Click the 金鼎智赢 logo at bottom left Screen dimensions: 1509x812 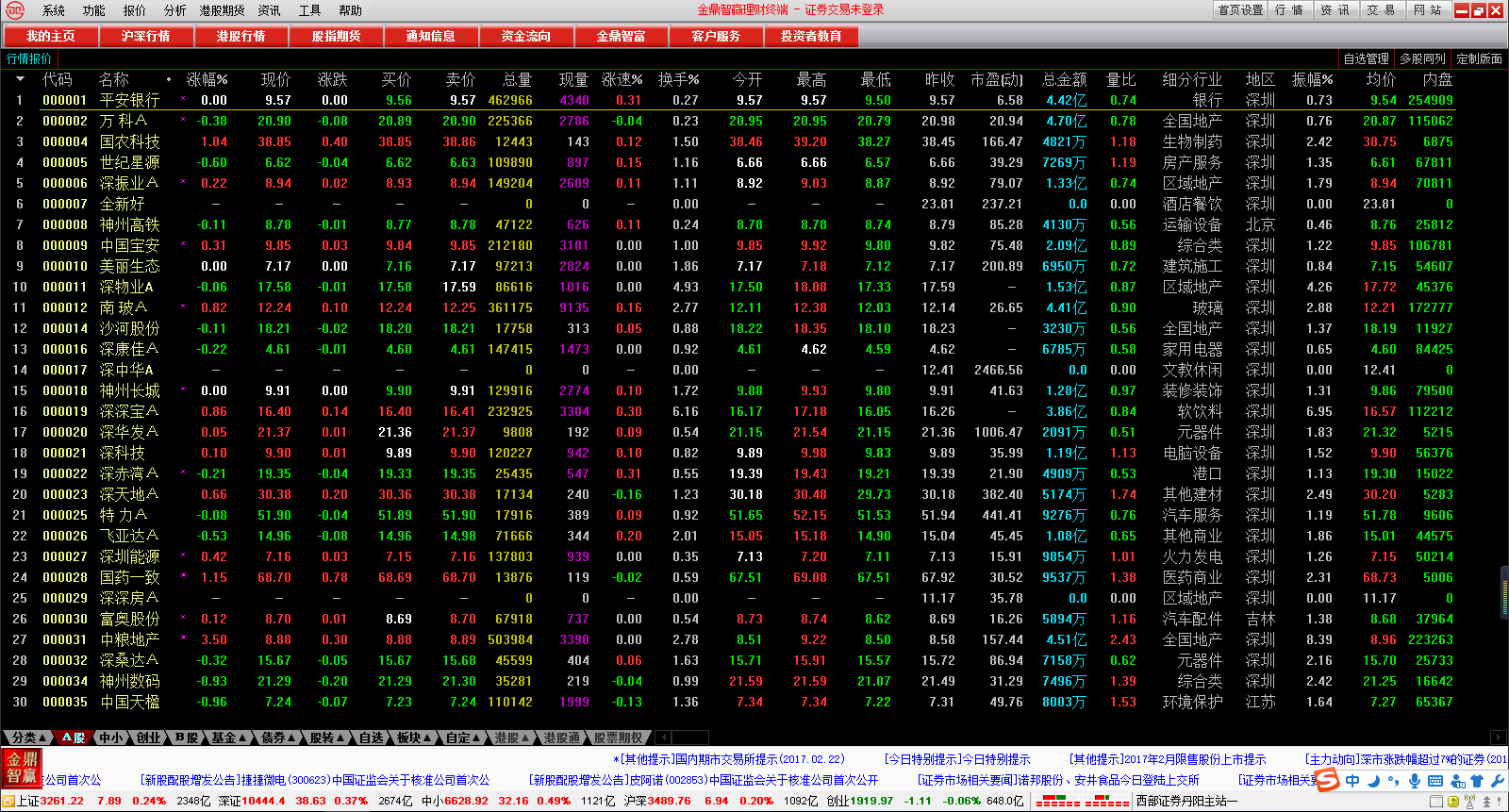(x=22, y=769)
